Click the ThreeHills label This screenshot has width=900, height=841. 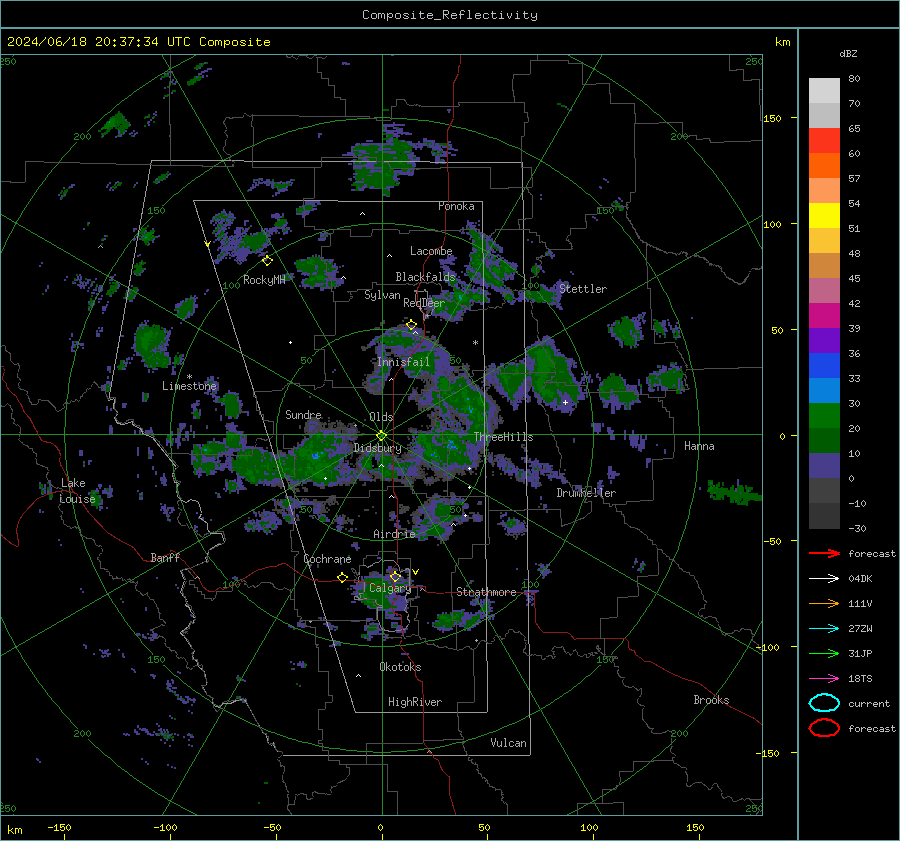[503, 437]
